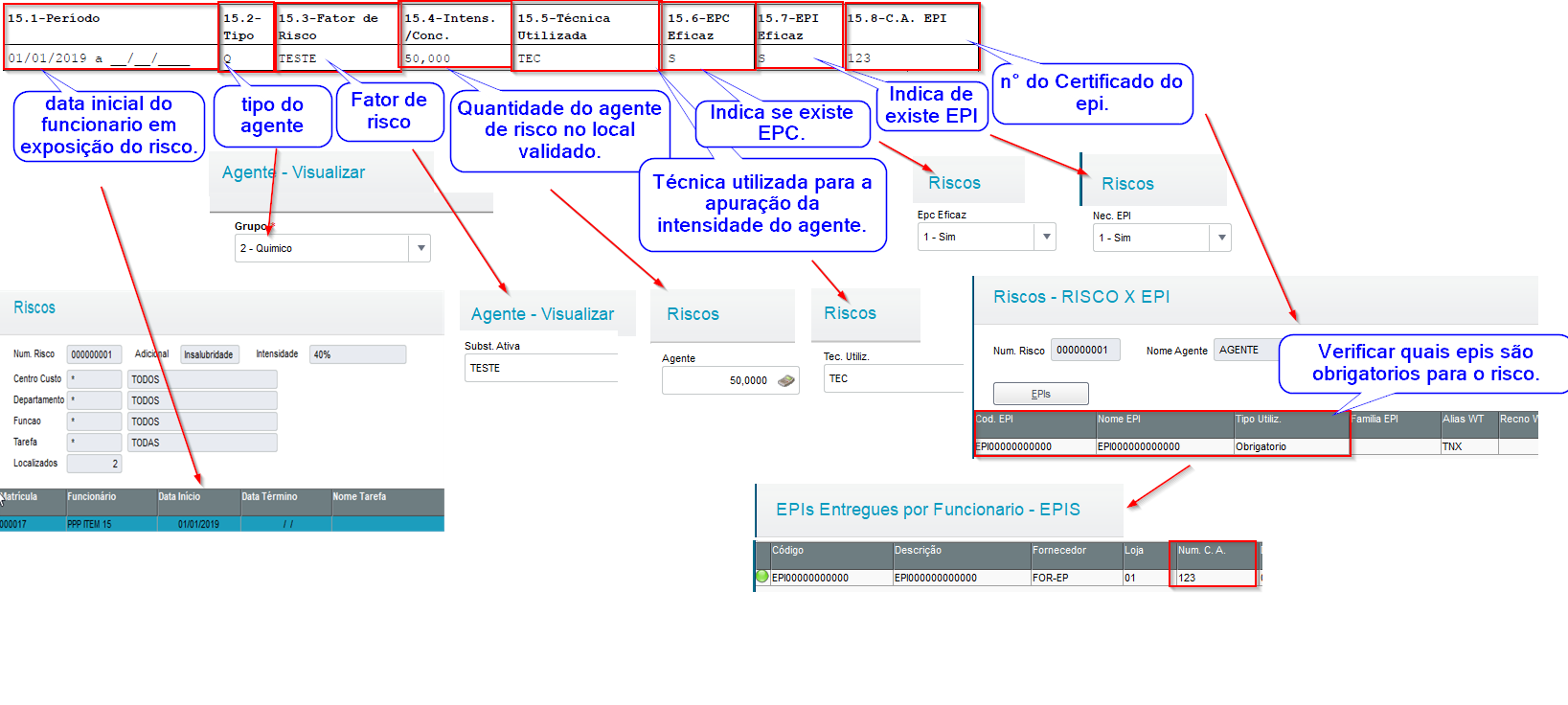Click the 15.1-Período value 01/01/2019
This screenshot has width=1568, height=705.
47,58
